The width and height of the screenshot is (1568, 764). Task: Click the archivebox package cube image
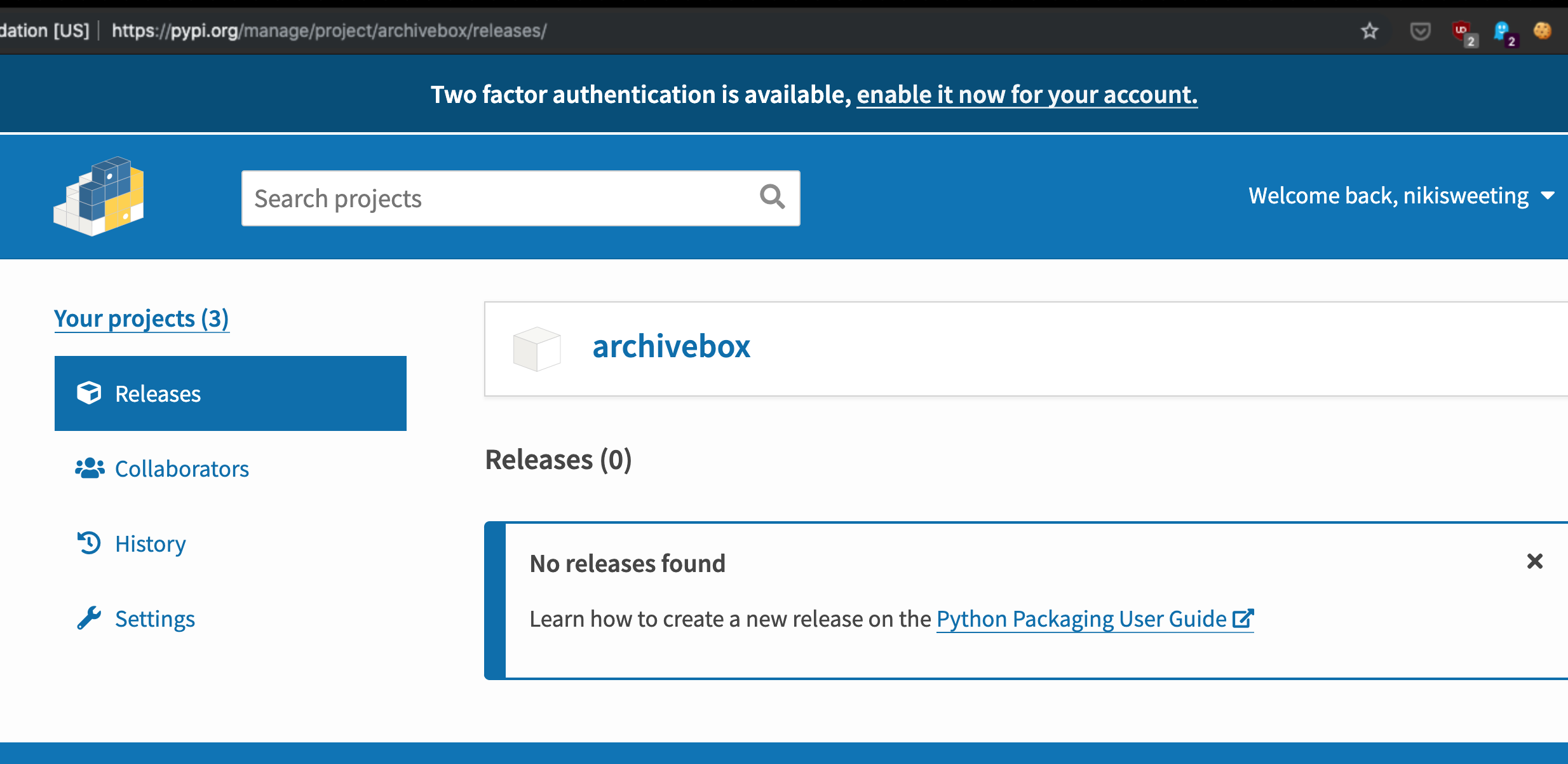[x=537, y=349]
